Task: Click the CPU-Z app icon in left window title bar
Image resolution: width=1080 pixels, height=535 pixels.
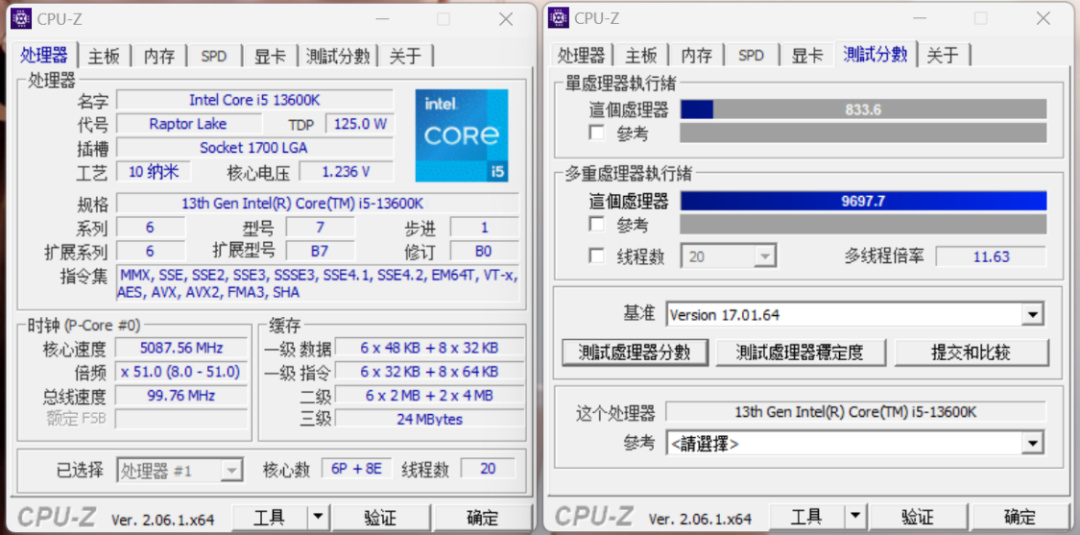Action: click(21, 18)
